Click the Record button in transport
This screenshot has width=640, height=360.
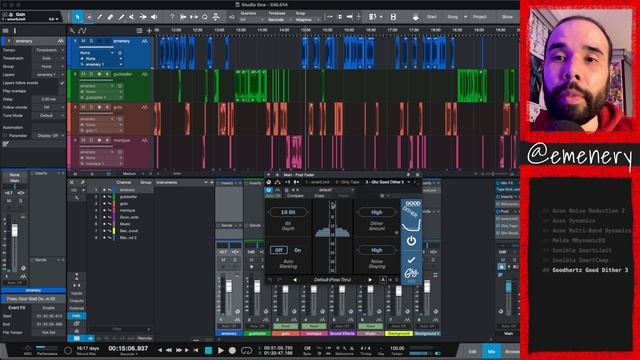tap(232, 350)
